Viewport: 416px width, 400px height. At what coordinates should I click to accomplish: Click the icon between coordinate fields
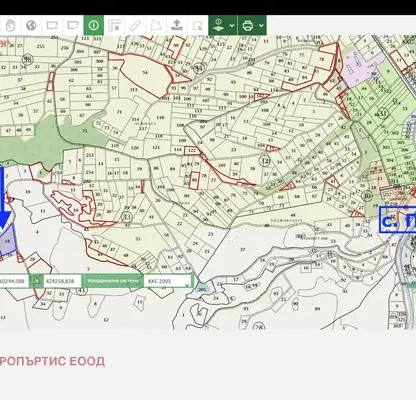point(36,281)
